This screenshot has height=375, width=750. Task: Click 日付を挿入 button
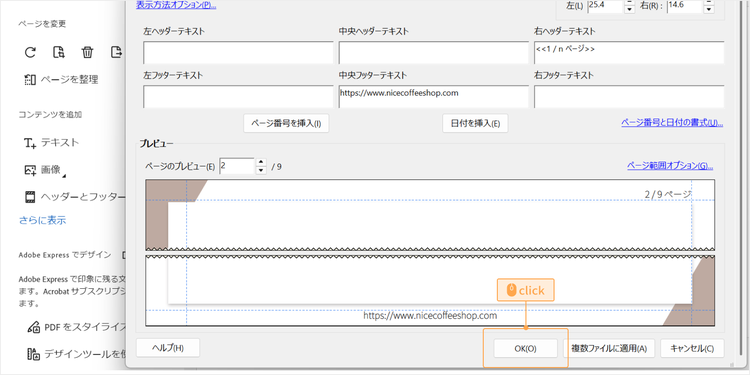tap(475, 123)
